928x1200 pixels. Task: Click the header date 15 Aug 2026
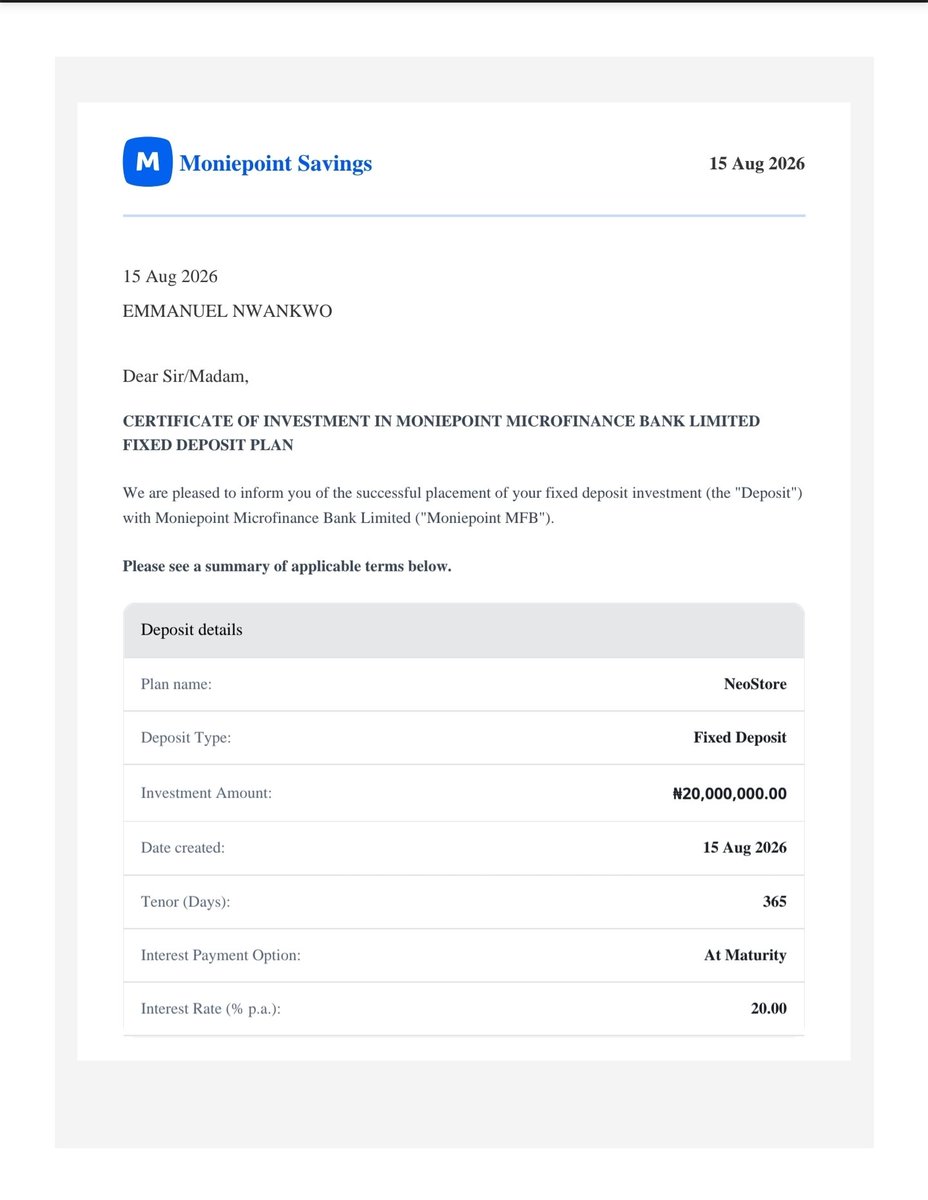click(x=757, y=164)
